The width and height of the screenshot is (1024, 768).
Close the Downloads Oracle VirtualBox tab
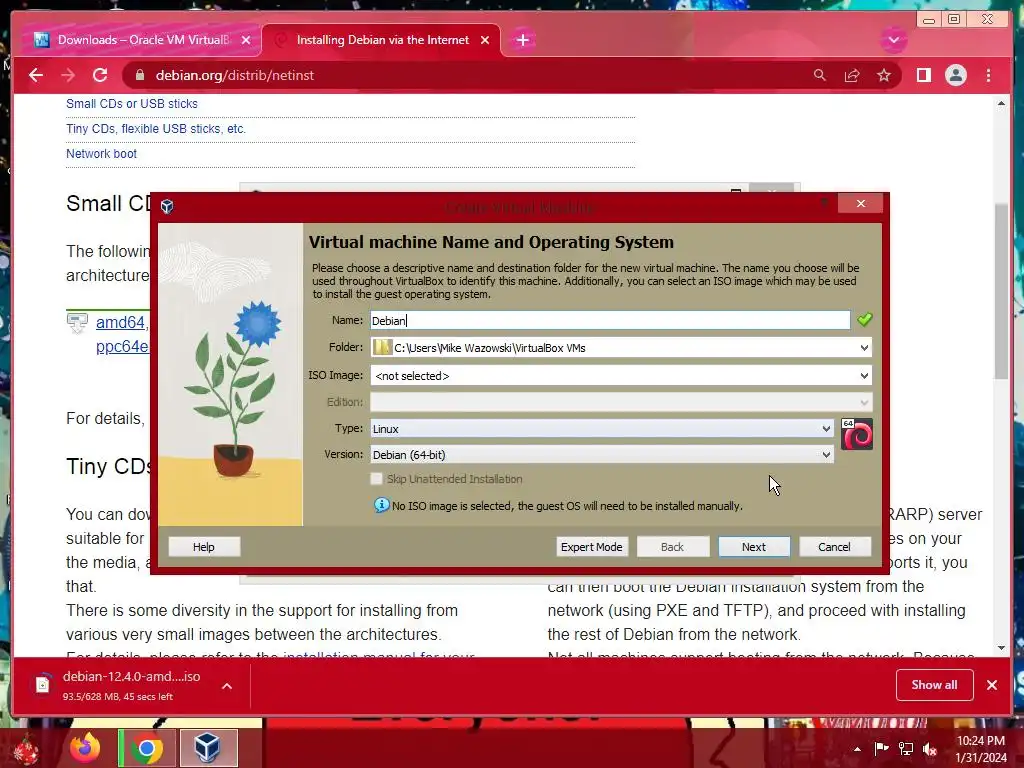pyautogui.click(x=246, y=40)
